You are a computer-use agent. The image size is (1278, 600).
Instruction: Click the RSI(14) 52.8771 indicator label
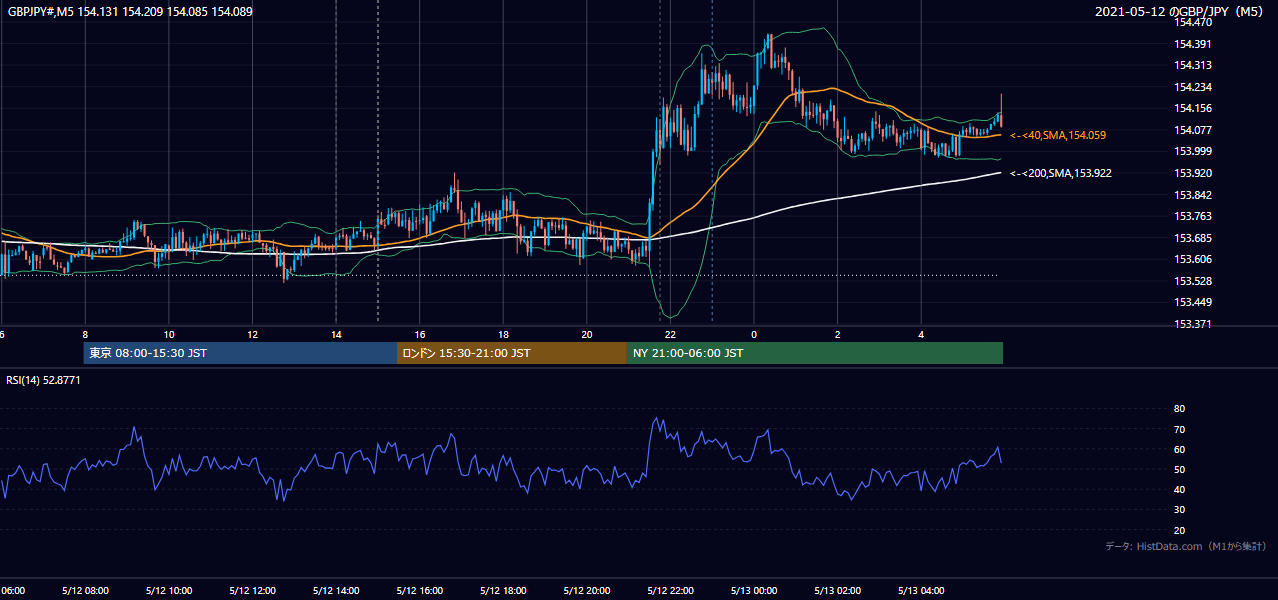point(44,380)
